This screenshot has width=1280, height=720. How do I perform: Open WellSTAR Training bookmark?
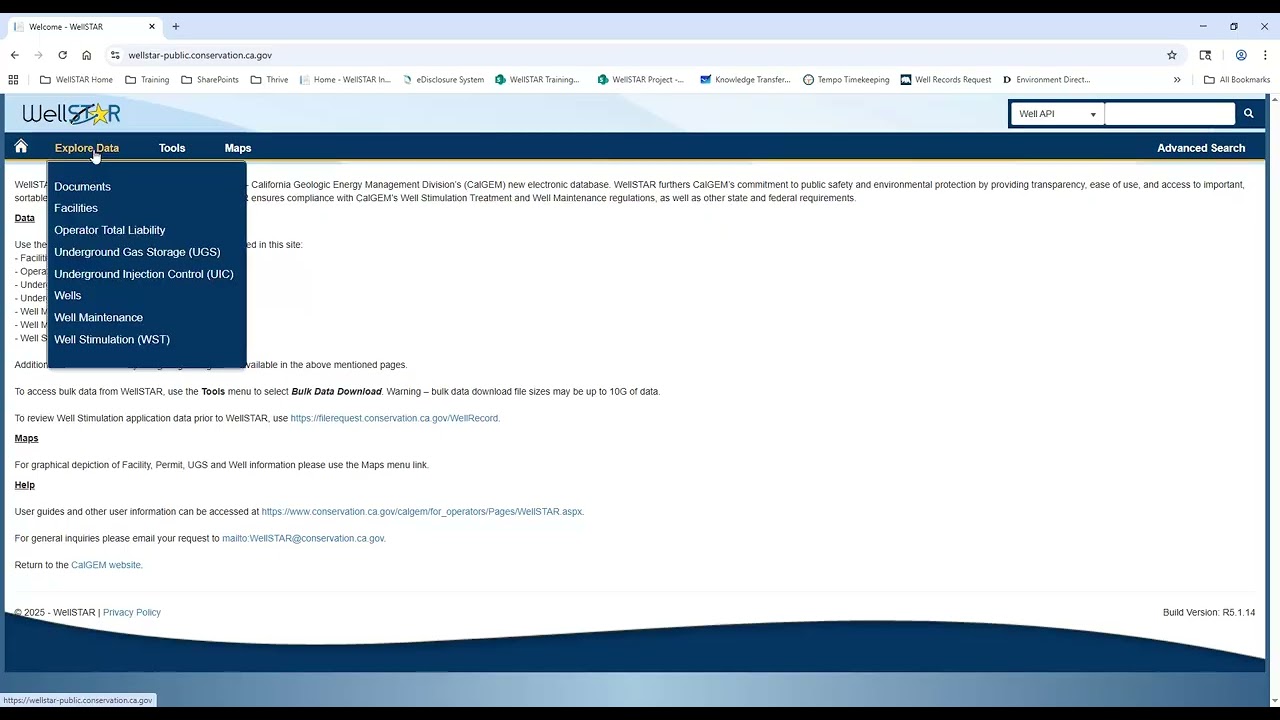(x=537, y=80)
